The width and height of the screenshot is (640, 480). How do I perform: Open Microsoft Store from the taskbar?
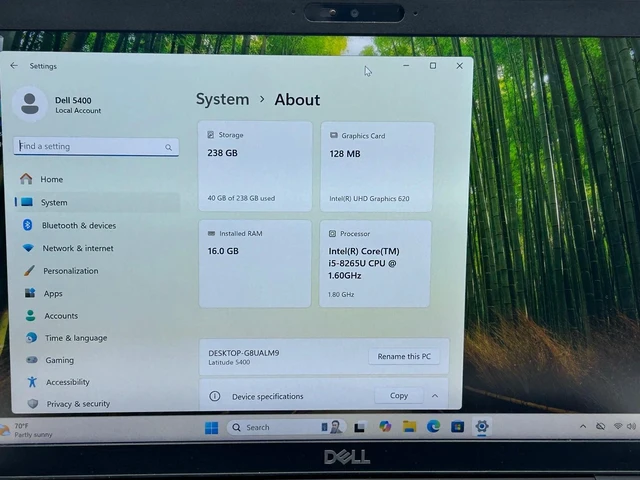[458, 427]
